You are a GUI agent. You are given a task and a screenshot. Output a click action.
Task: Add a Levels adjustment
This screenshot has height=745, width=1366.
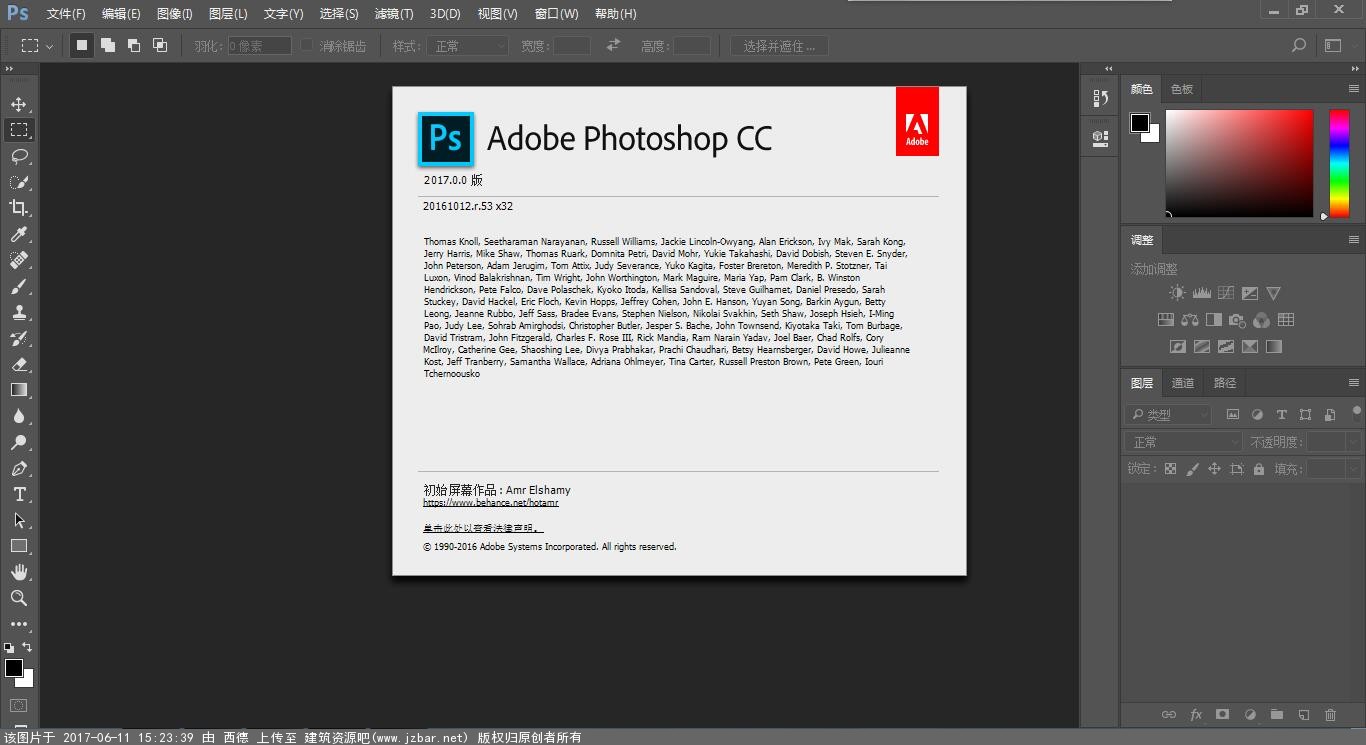(x=1201, y=293)
